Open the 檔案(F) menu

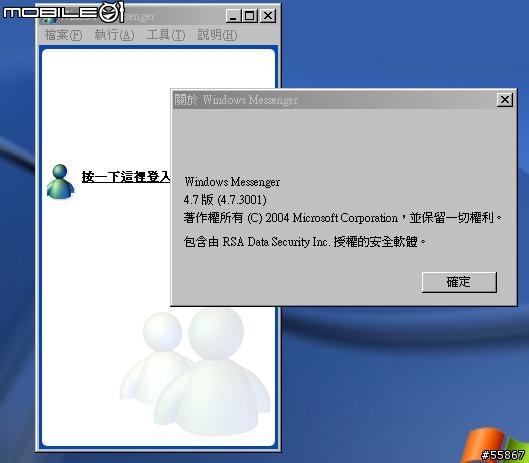63,35
